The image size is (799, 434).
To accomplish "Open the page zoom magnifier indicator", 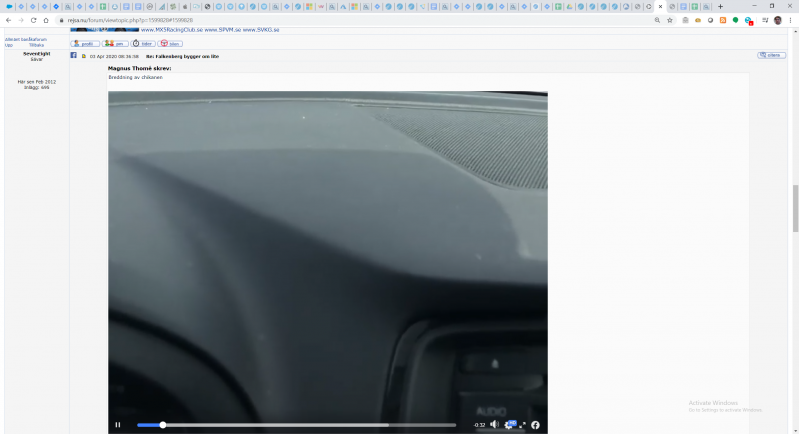I will click(x=657, y=20).
